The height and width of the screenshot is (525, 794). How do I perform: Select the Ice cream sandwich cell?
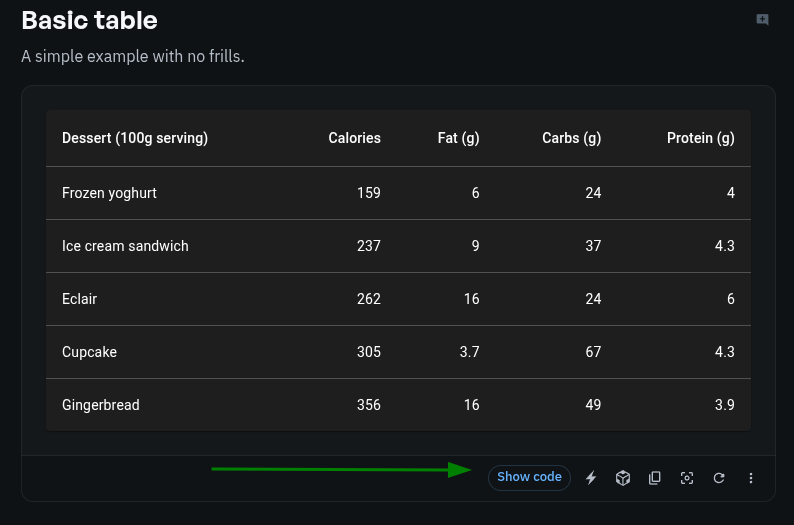pyautogui.click(x=125, y=246)
